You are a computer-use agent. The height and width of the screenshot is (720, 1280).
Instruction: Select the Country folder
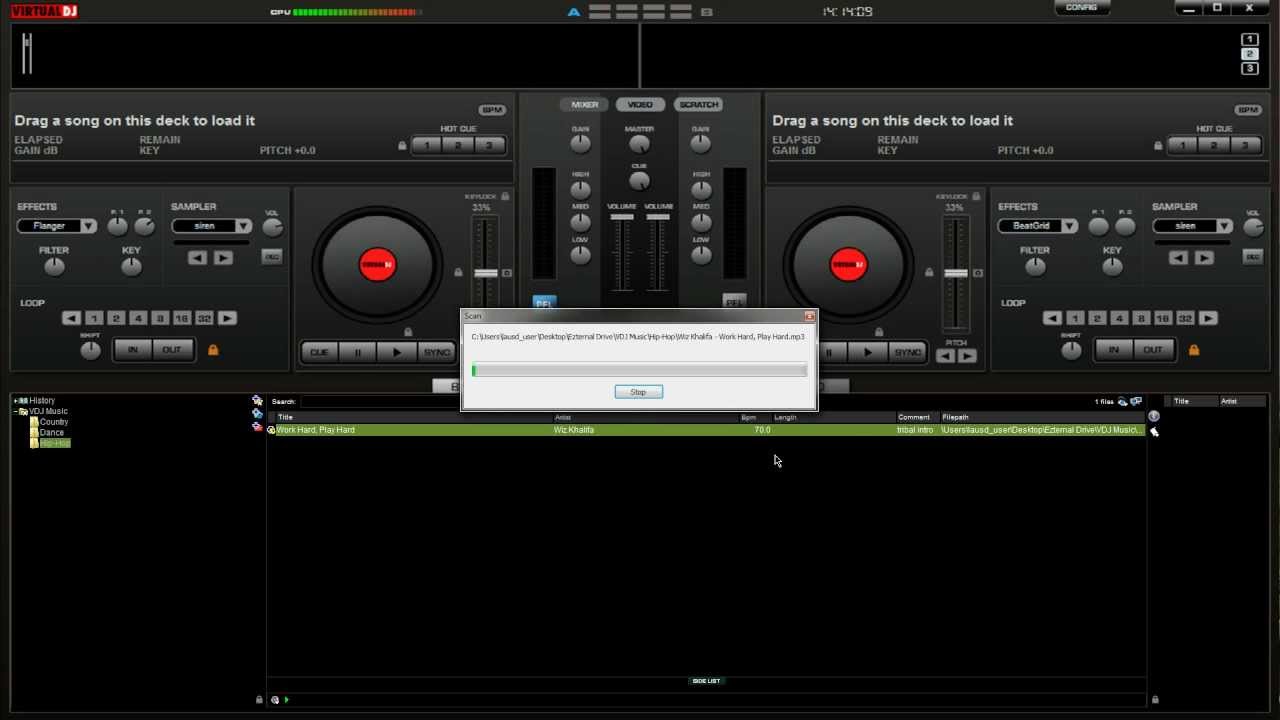49,422
